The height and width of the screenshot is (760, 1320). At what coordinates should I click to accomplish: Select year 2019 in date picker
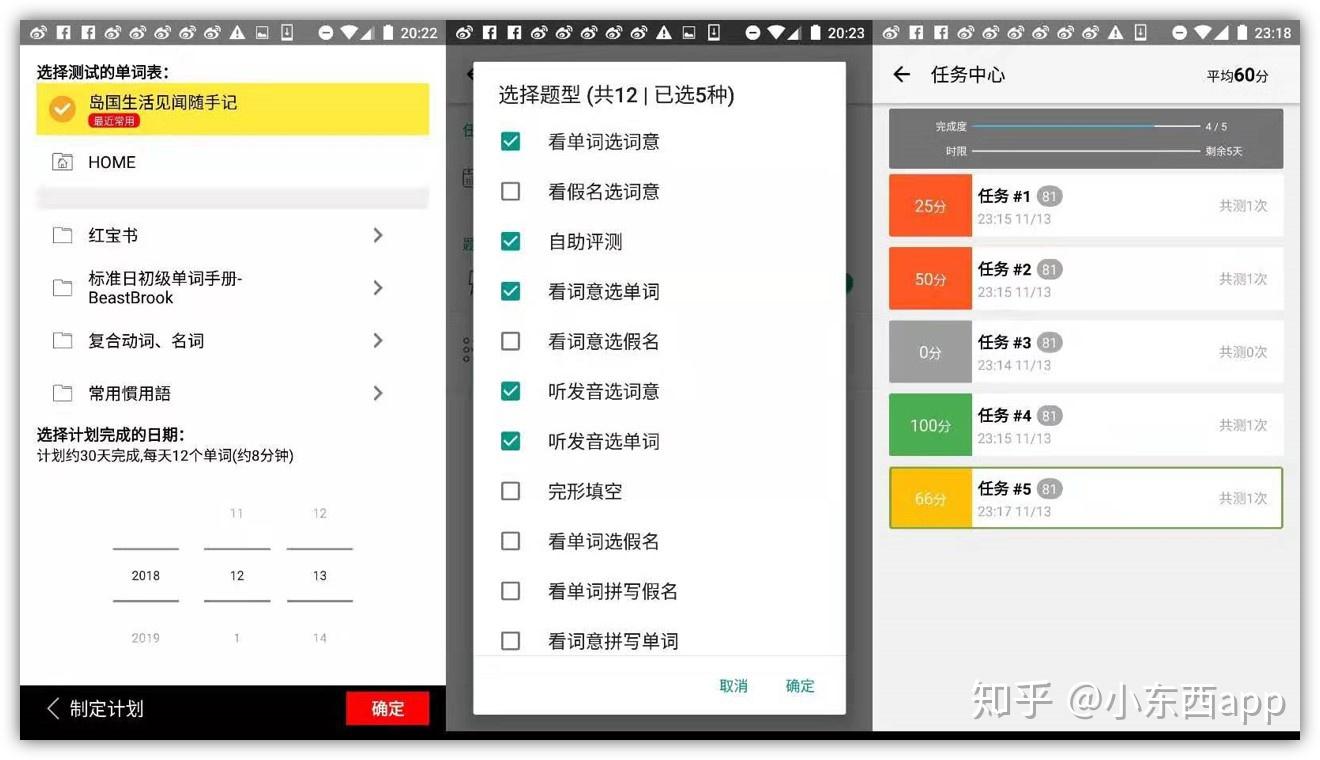[x=146, y=637]
